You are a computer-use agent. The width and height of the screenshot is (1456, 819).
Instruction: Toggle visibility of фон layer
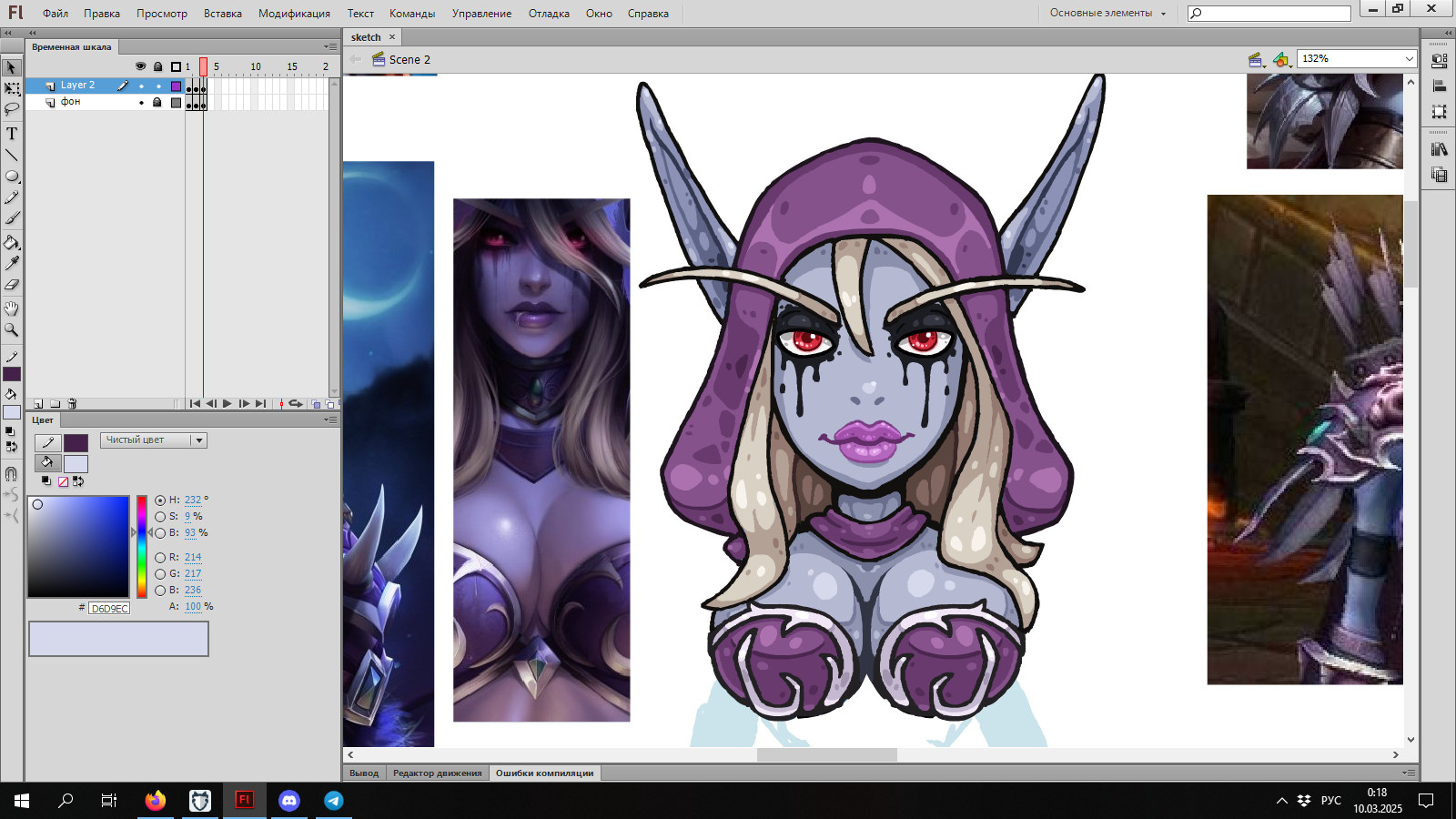tap(141, 103)
